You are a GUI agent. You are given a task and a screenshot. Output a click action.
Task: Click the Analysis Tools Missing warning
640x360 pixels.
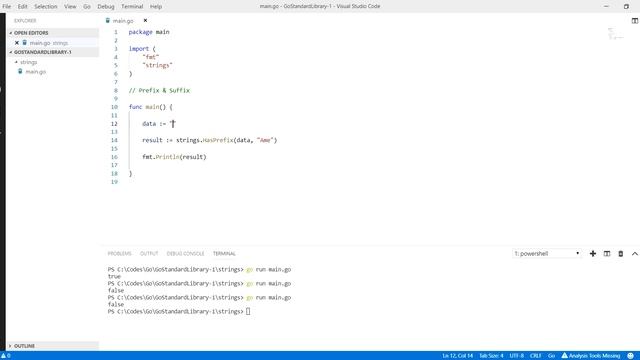(591, 356)
